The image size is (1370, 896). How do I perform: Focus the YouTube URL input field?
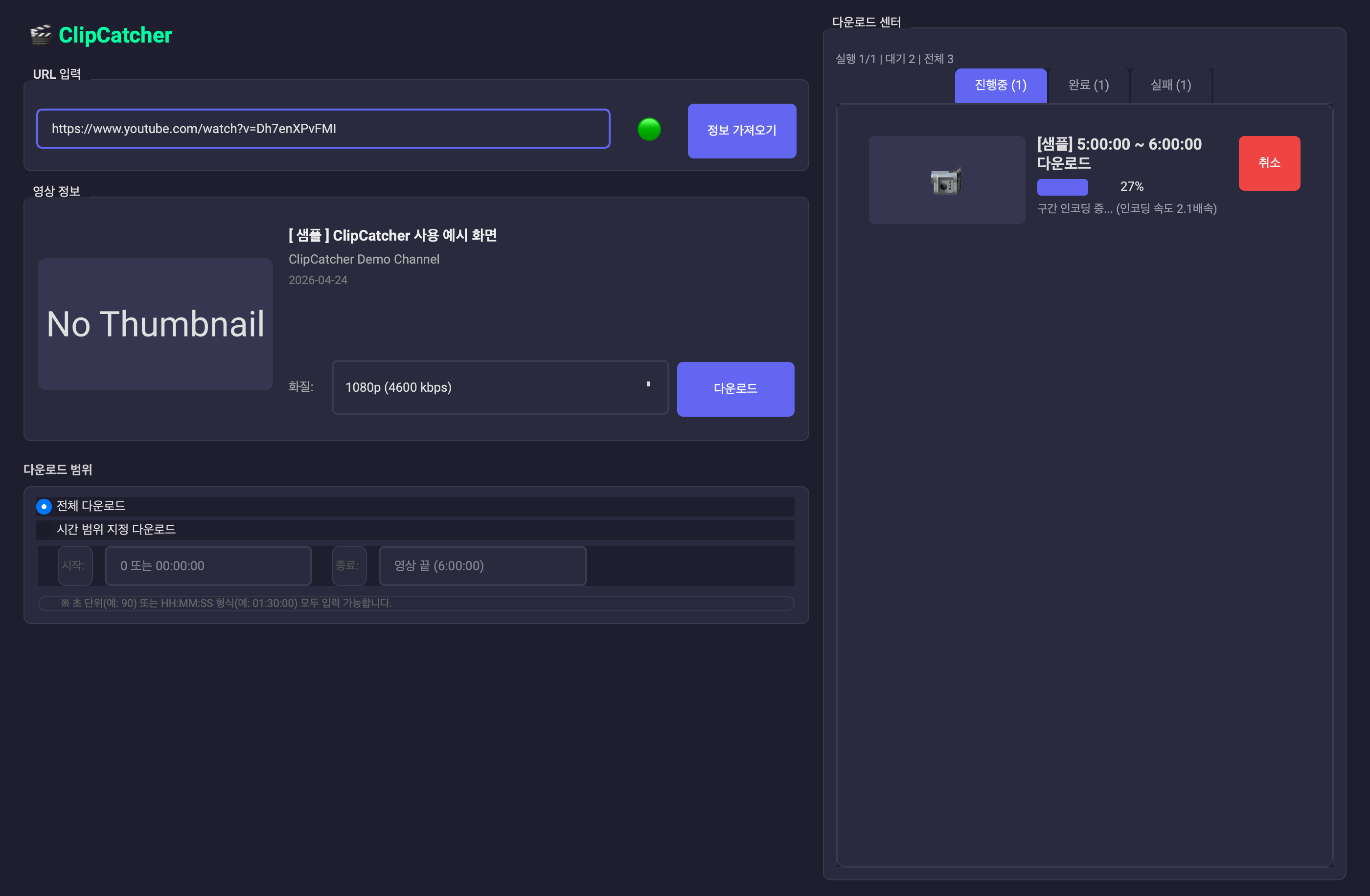(323, 128)
